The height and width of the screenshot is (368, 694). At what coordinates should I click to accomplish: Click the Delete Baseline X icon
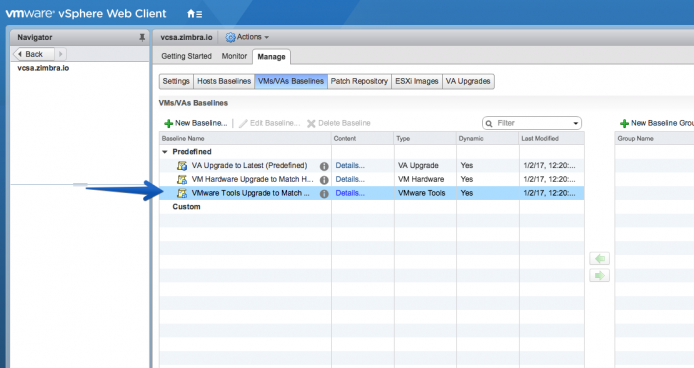[x=312, y=124]
